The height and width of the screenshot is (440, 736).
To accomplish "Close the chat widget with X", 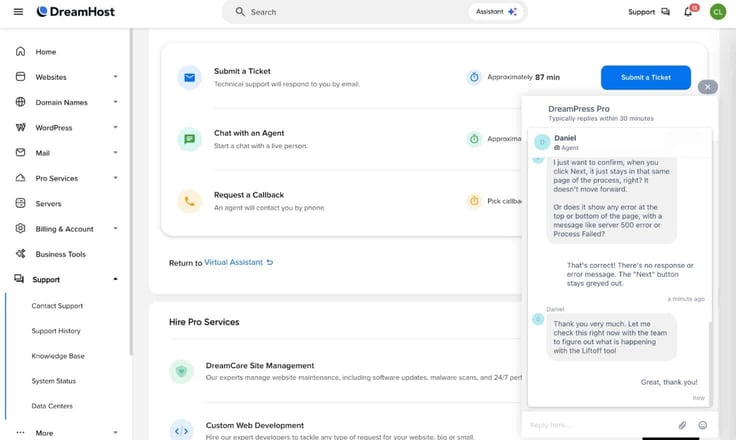I will pos(708,87).
